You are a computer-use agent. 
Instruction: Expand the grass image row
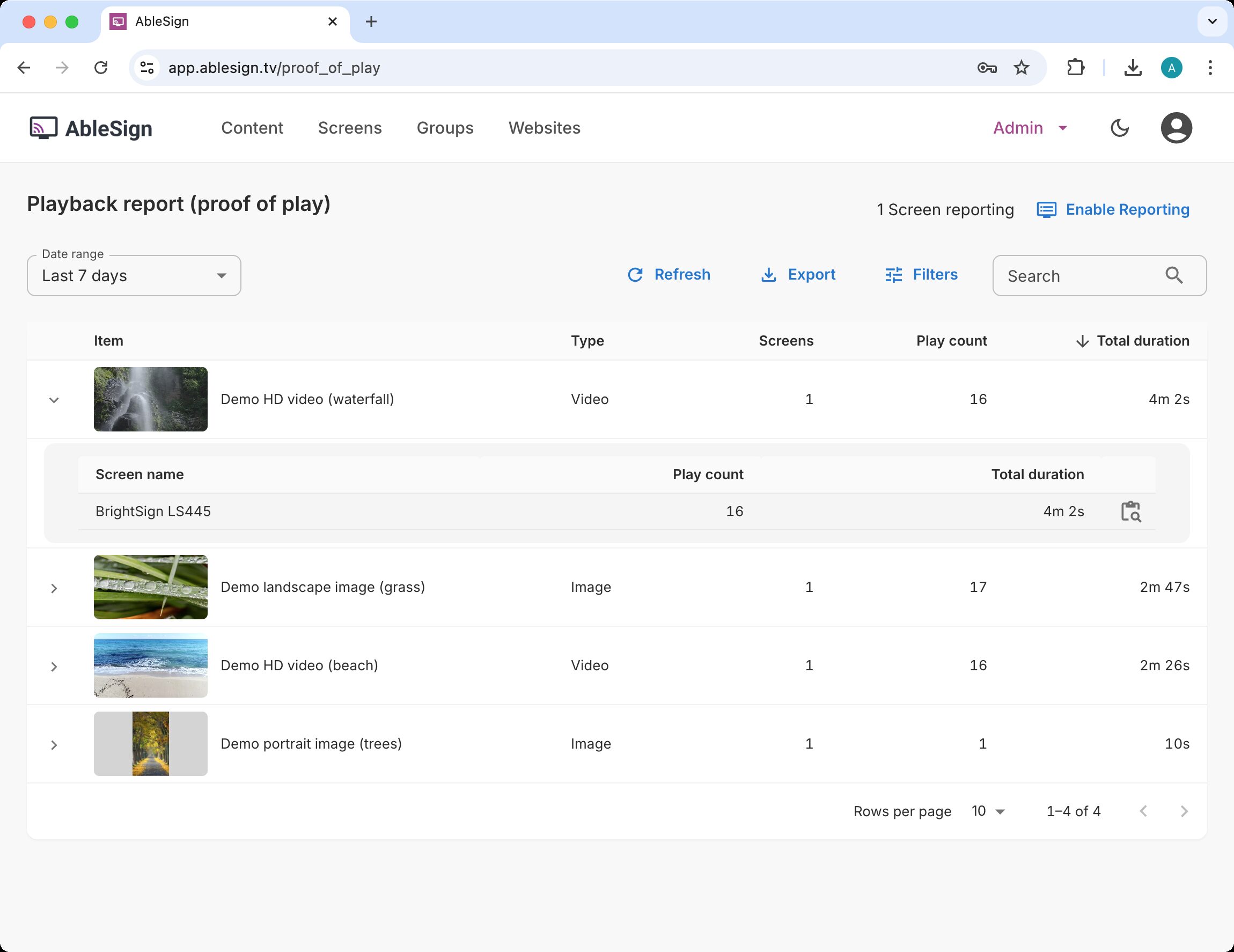point(54,588)
